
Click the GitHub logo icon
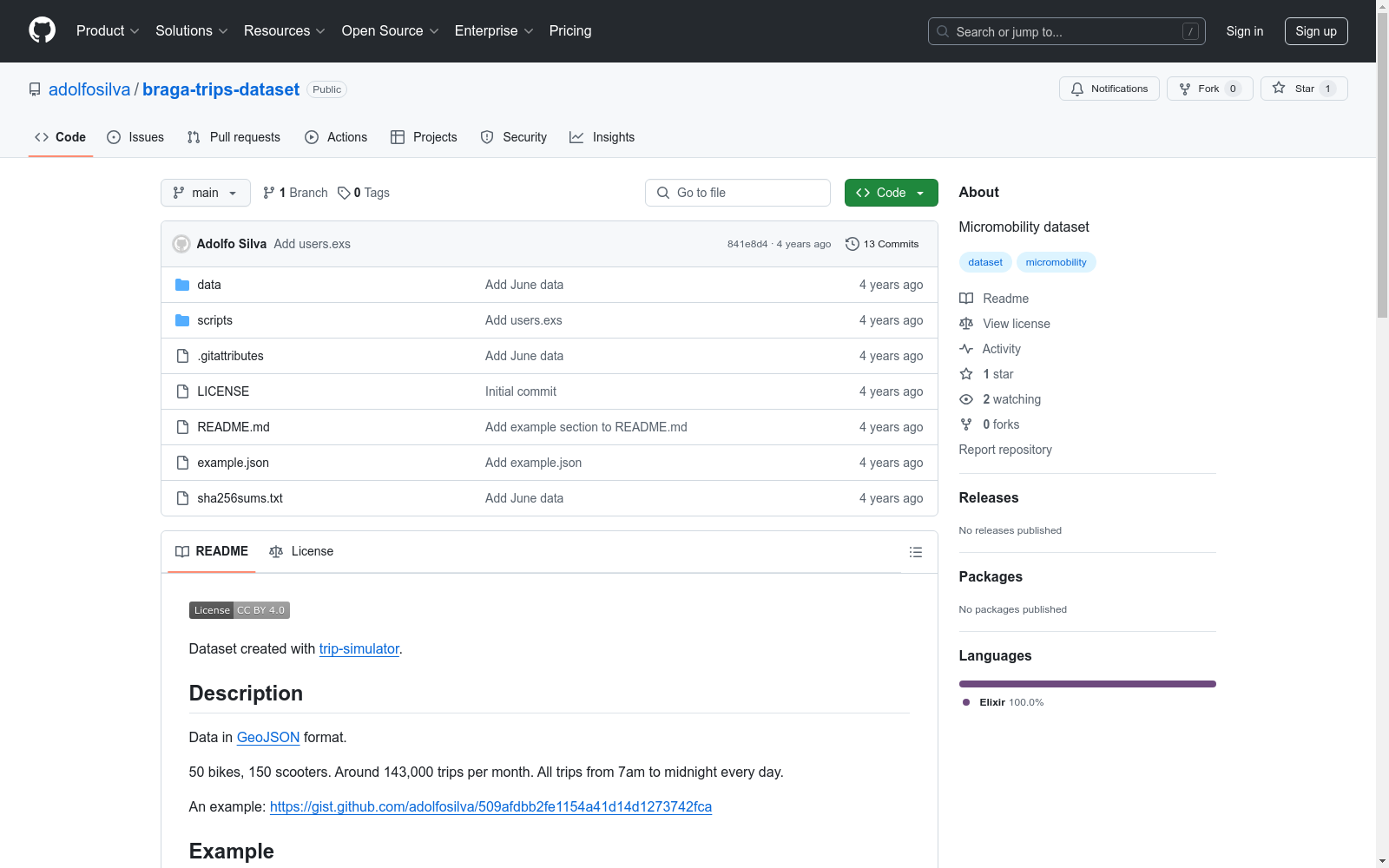pos(42,30)
